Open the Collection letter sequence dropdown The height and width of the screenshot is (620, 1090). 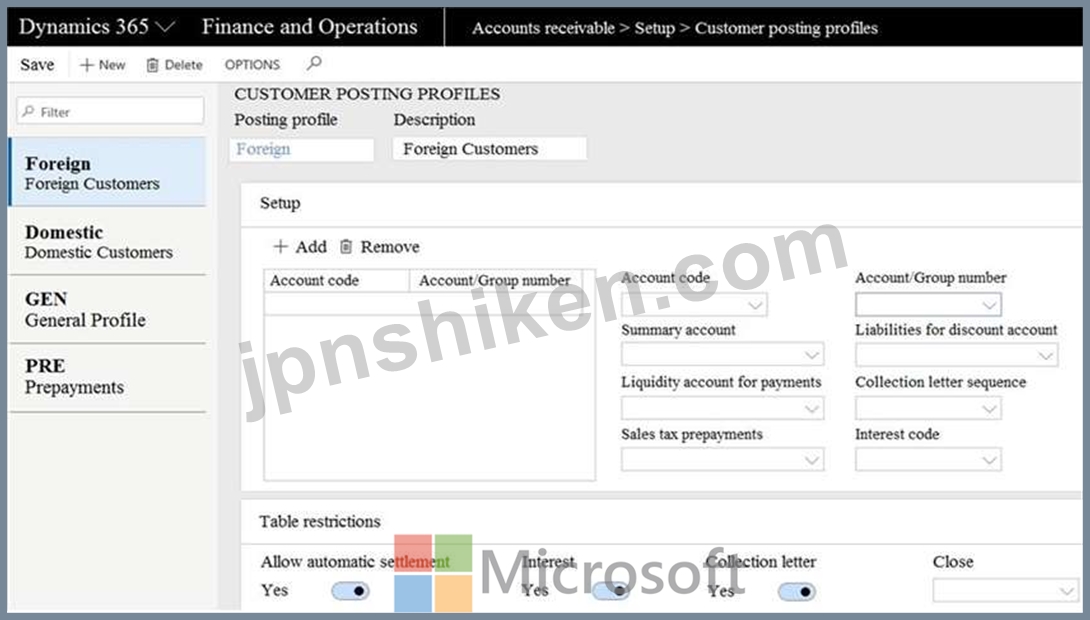point(928,408)
